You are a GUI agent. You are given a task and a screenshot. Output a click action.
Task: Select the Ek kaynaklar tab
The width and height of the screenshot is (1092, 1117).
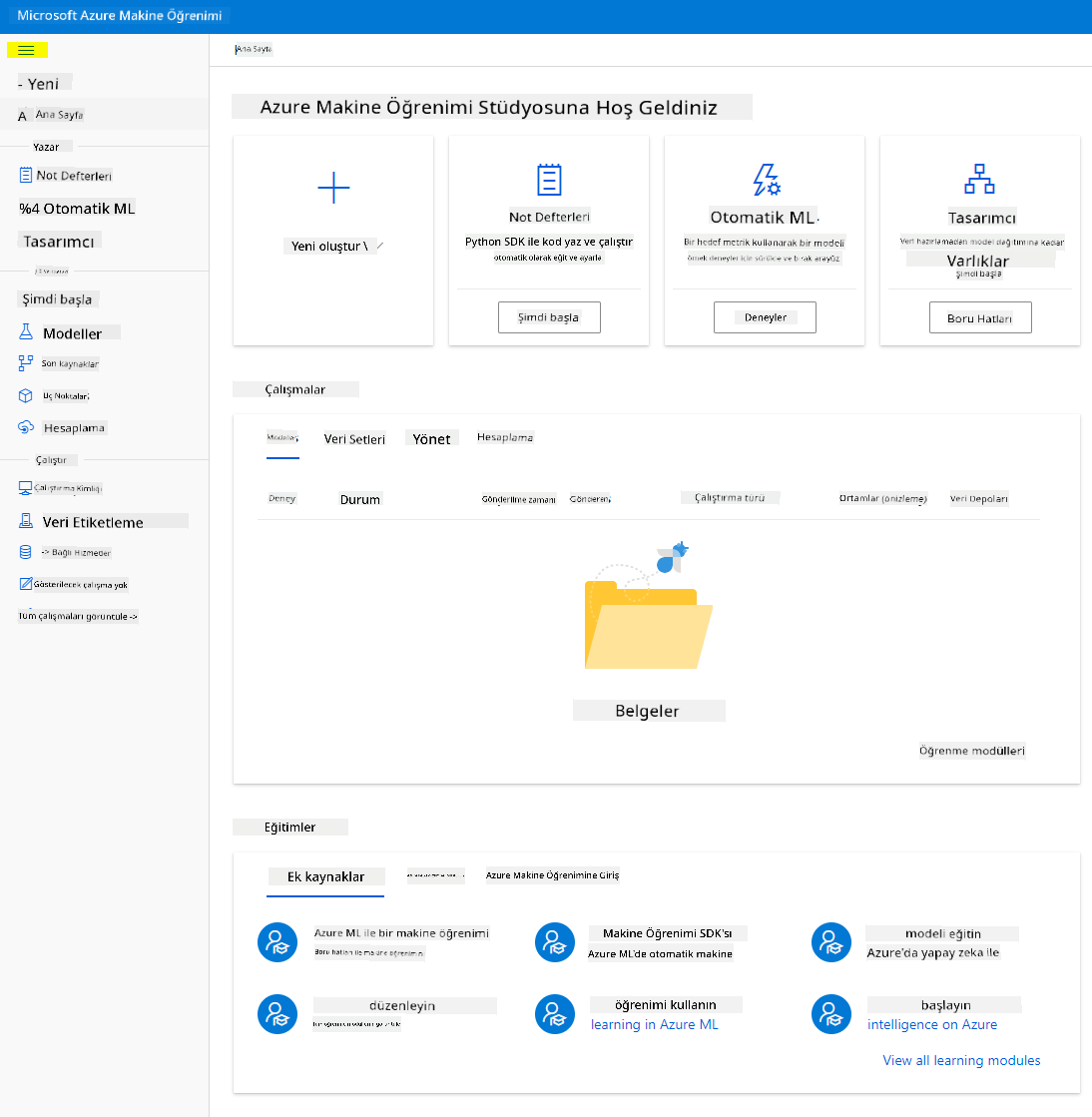pos(325,877)
